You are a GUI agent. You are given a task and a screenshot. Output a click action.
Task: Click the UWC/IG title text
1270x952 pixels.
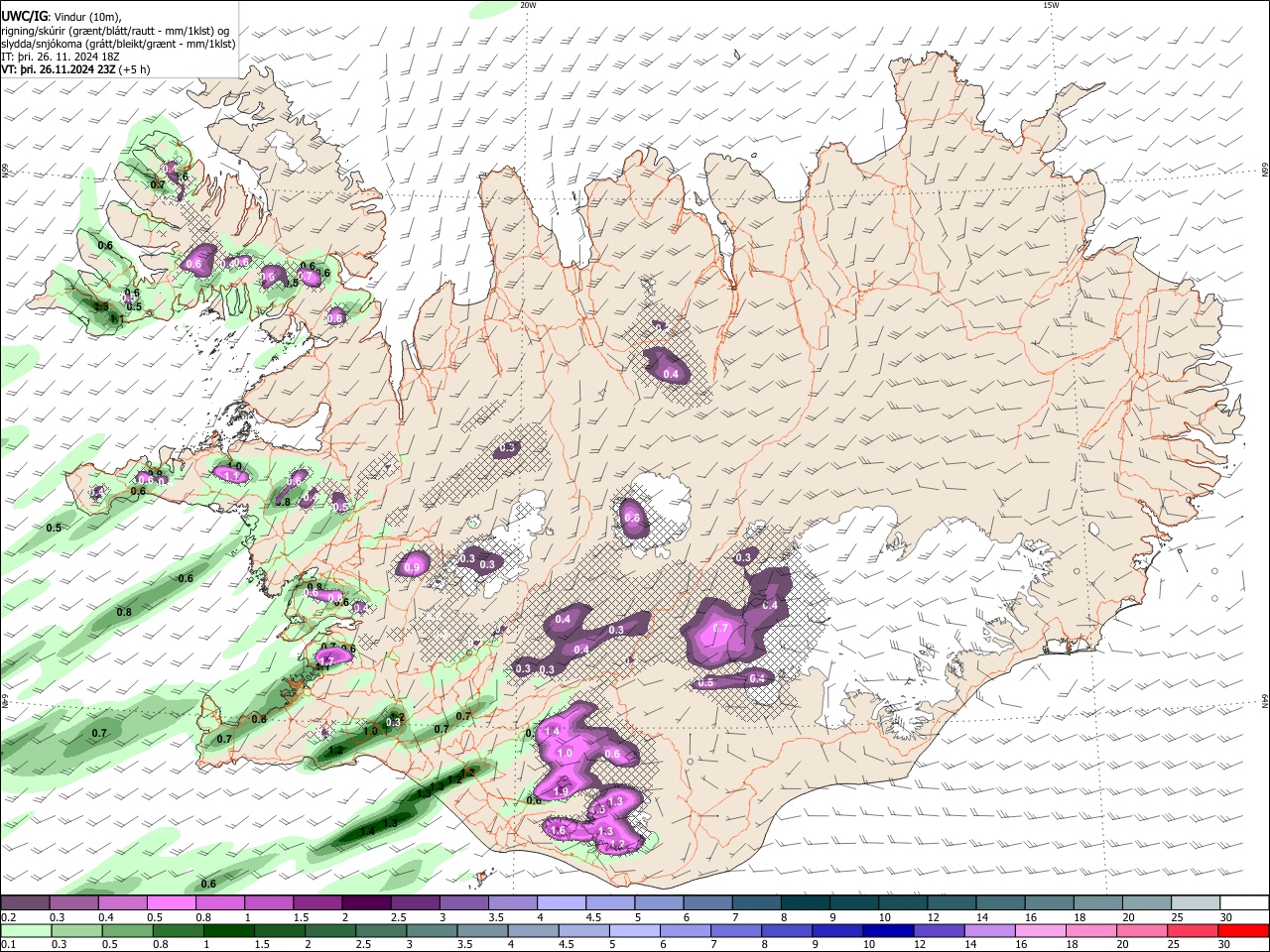[24, 17]
